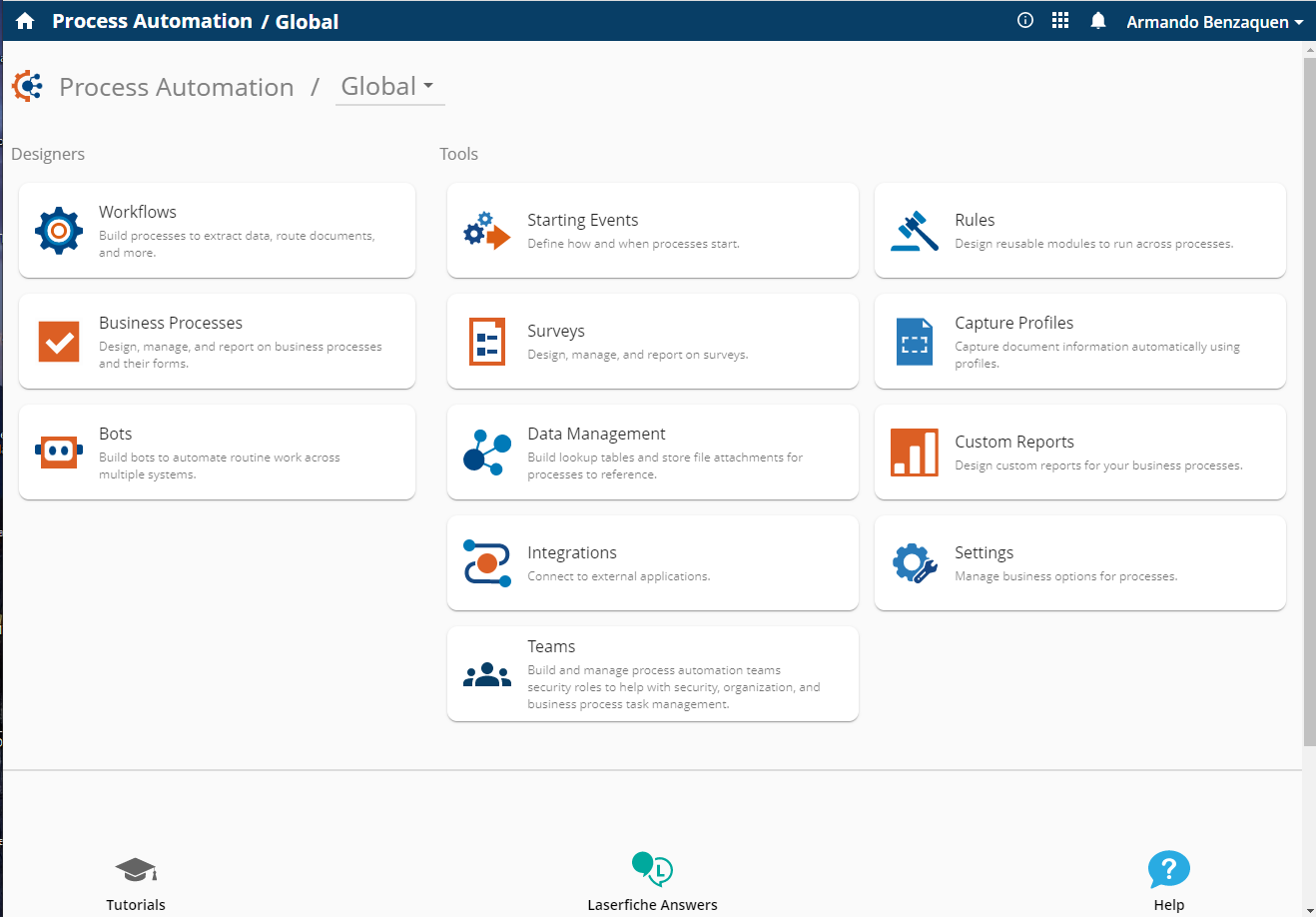The width and height of the screenshot is (1316, 917).
Task: Click the Tutorials label
Action: click(x=136, y=905)
